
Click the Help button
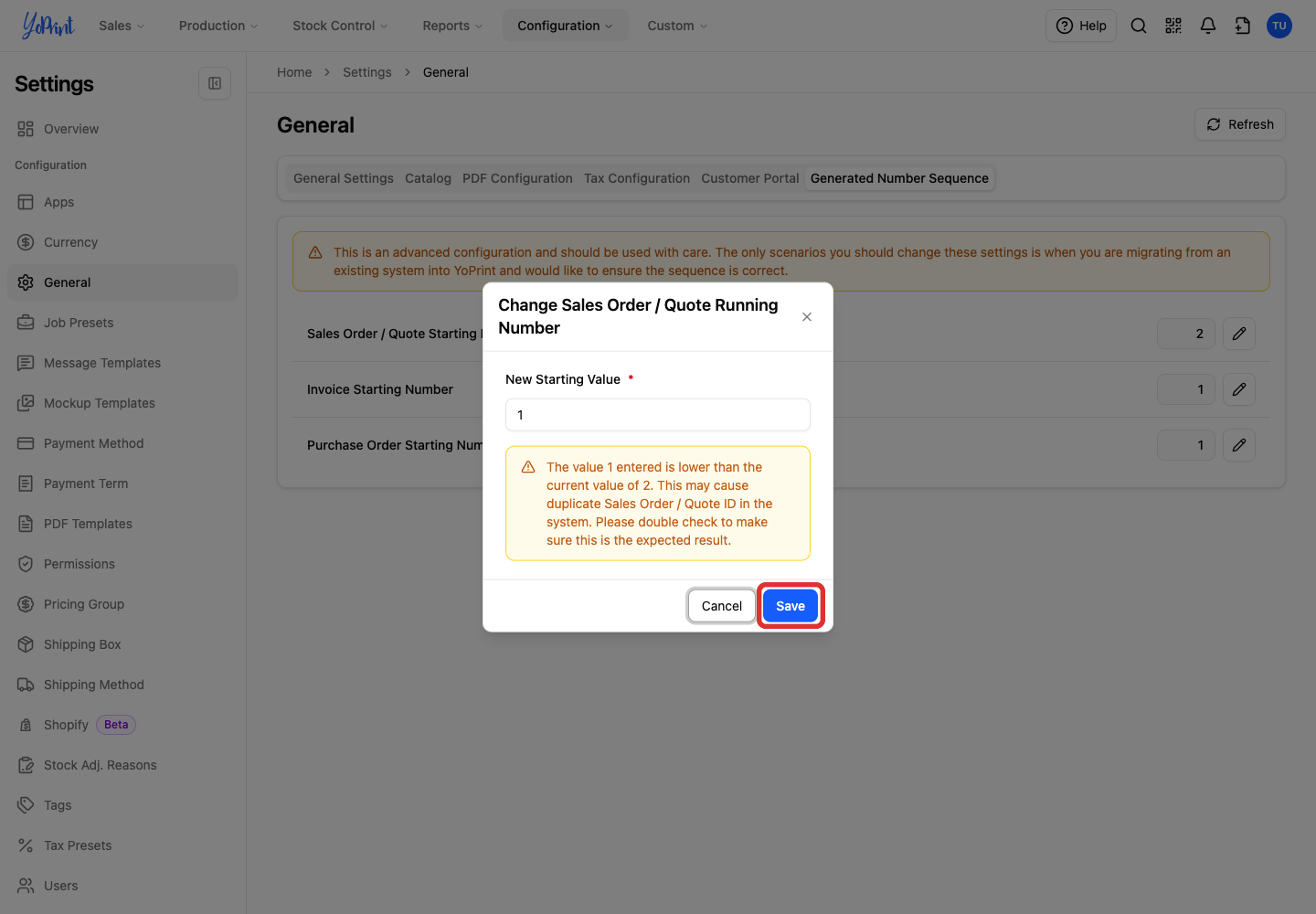(x=1081, y=26)
